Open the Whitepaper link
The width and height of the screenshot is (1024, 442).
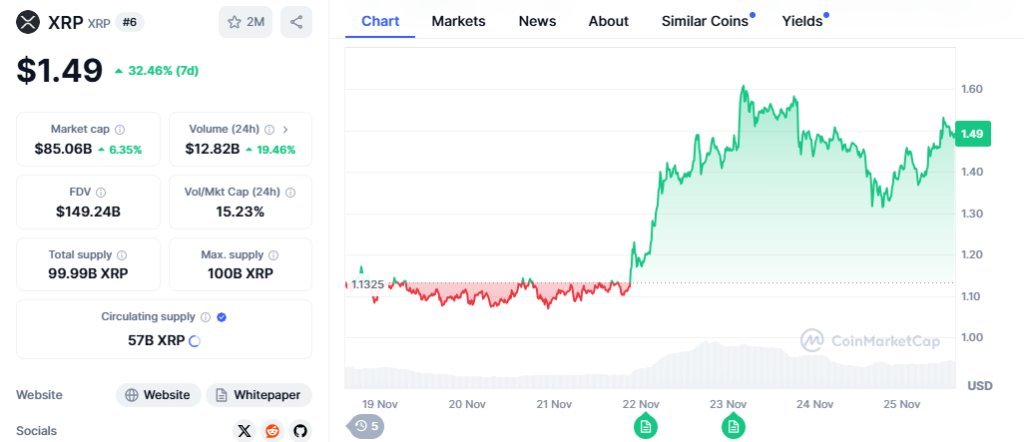[x=259, y=395]
